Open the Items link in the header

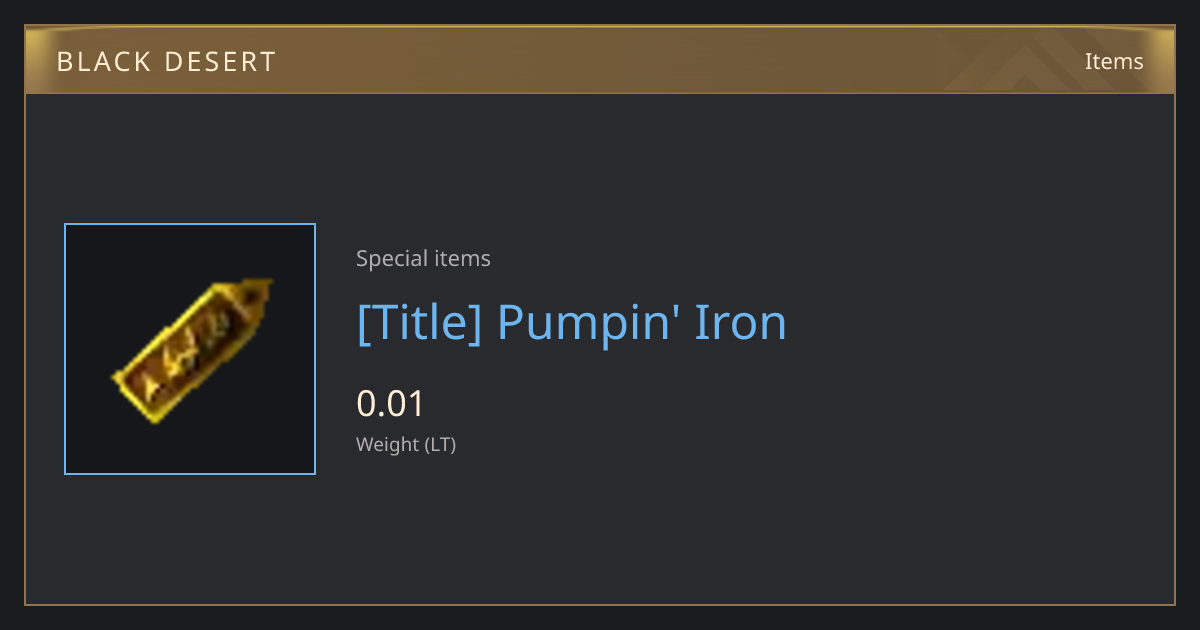click(x=1114, y=61)
